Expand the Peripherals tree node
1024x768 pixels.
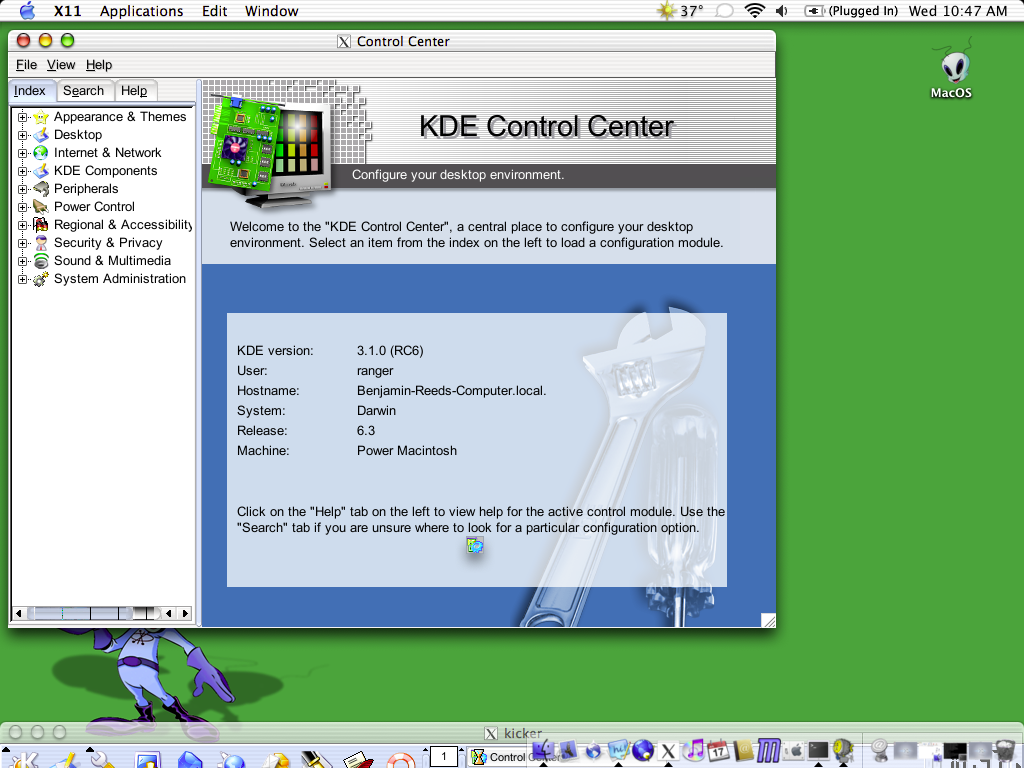click(x=22, y=189)
